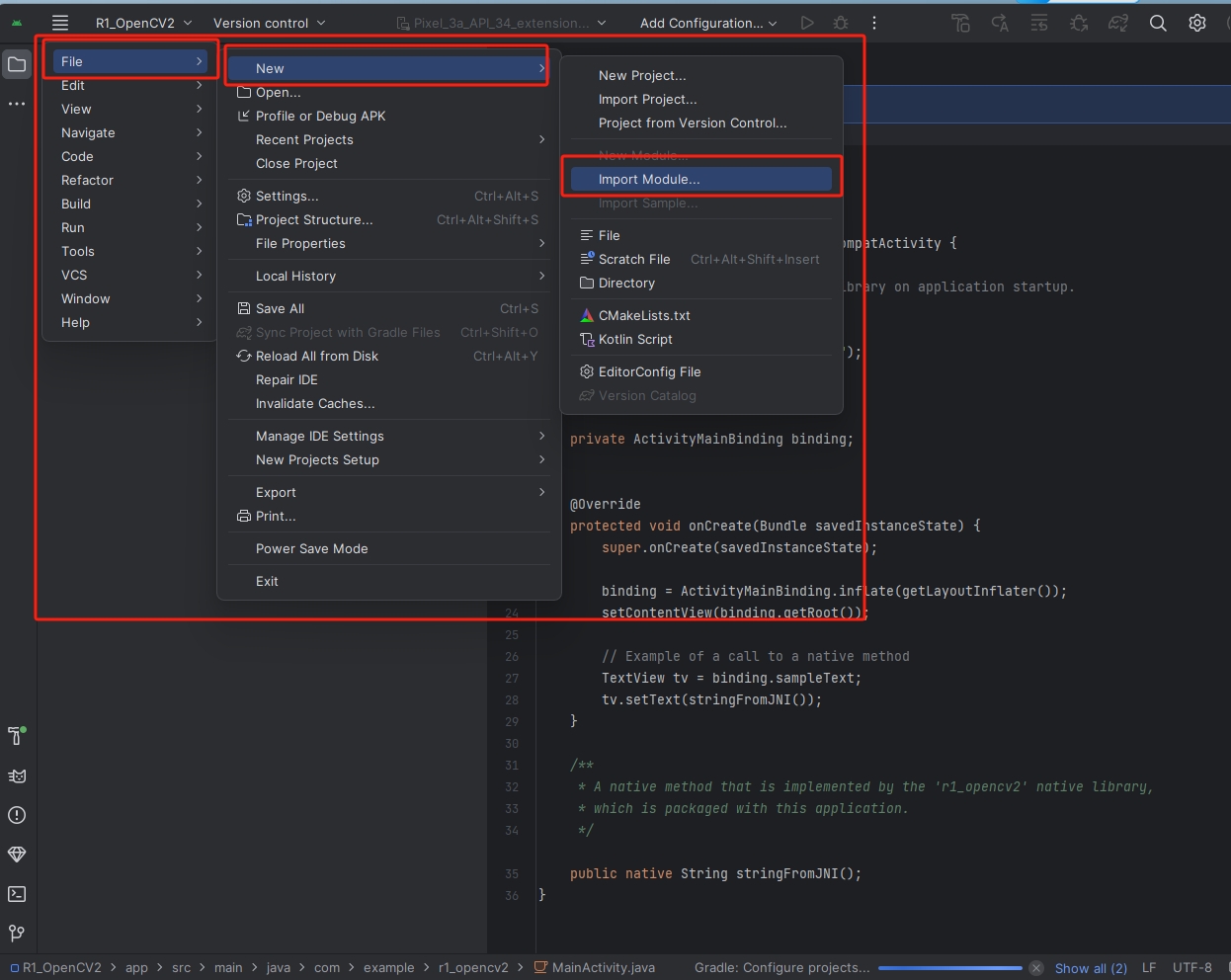1231x980 pixels.
Task: Expand the Recent Projects submenu
Action: pos(389,139)
